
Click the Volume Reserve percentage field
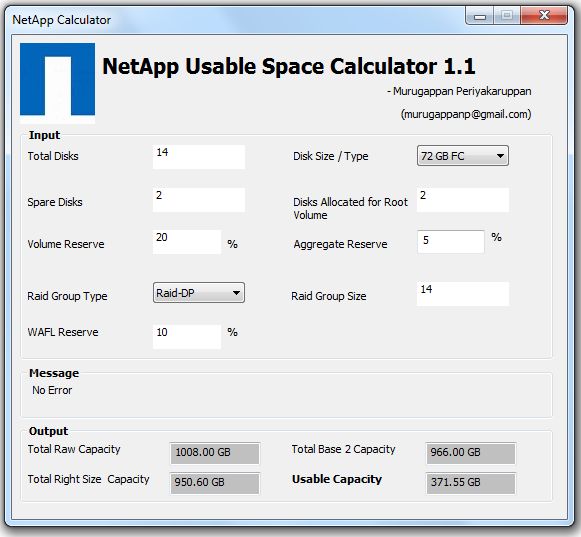pos(187,242)
